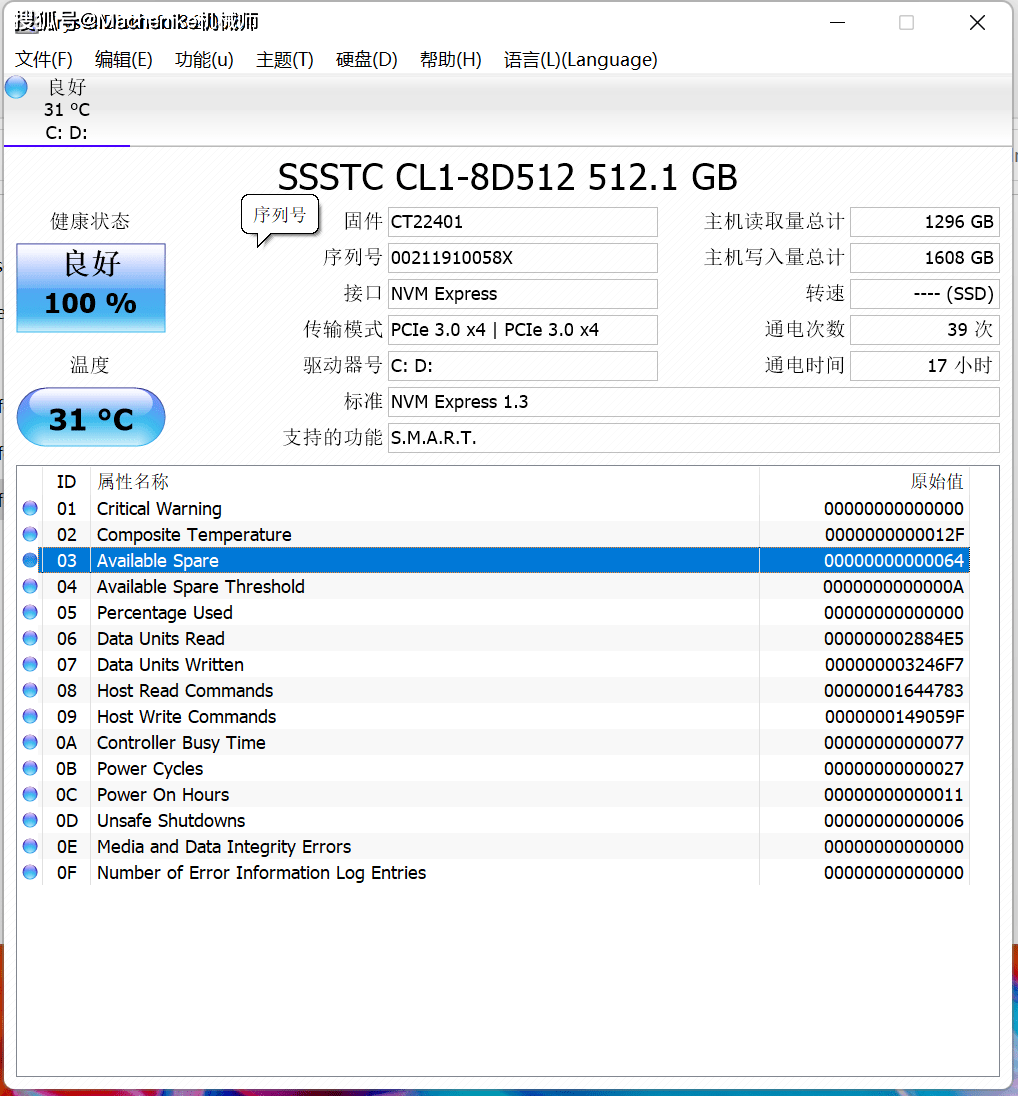Click the dot beside Number of Error Information Log Entries
The image size is (1018, 1096).
30,872
